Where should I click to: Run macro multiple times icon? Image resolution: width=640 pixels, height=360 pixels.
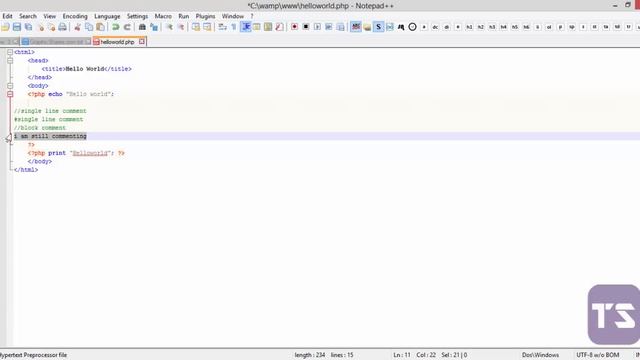tap(329, 27)
